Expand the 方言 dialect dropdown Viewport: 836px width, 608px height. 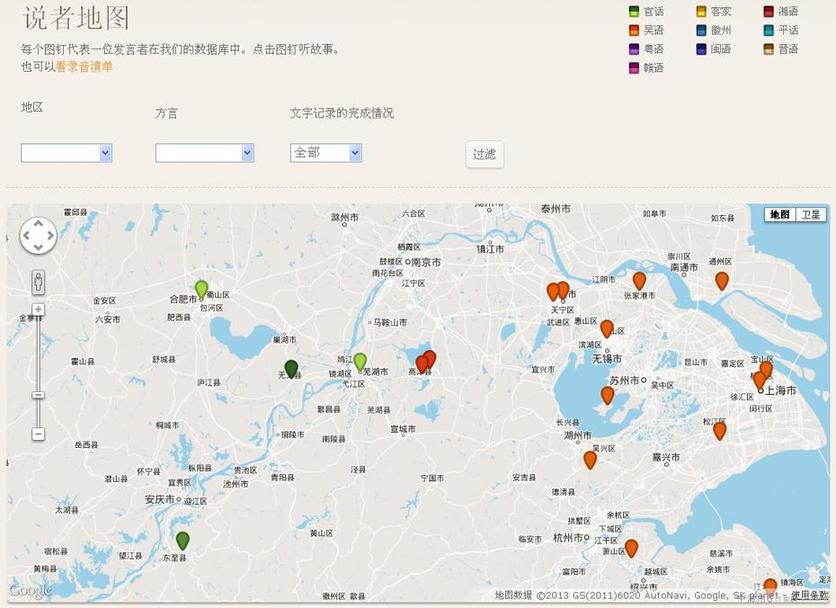point(204,153)
